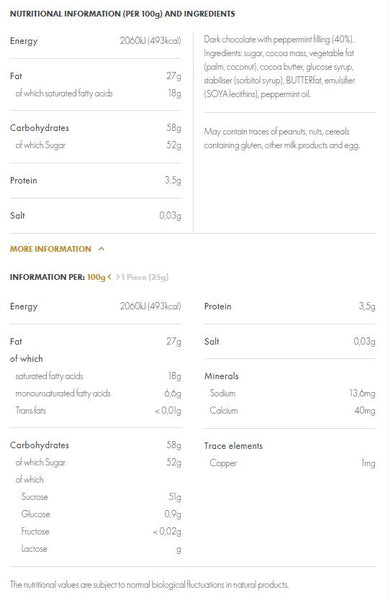
Task: Click the biological fluctuations footnote text
Action: point(149,585)
